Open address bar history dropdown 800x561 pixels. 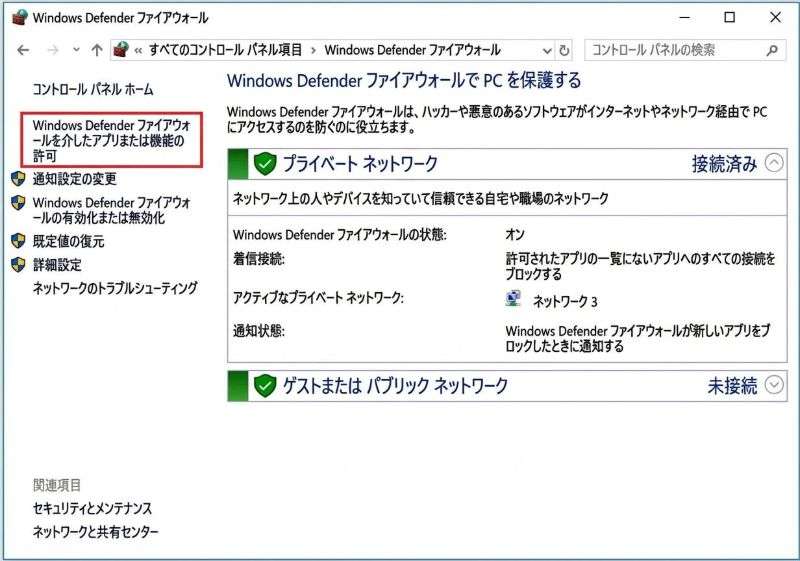click(547, 50)
